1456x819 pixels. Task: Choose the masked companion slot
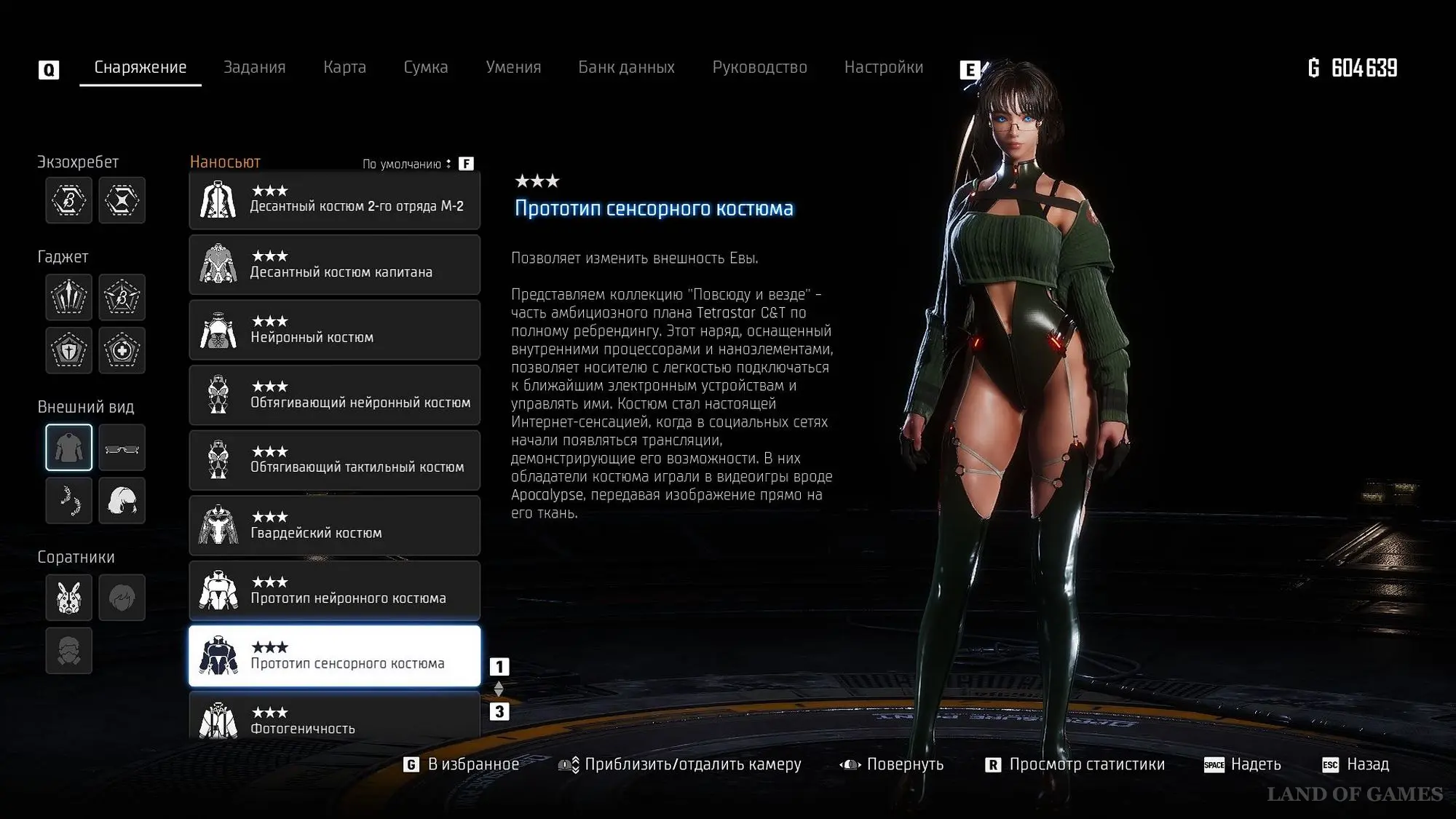(x=69, y=651)
